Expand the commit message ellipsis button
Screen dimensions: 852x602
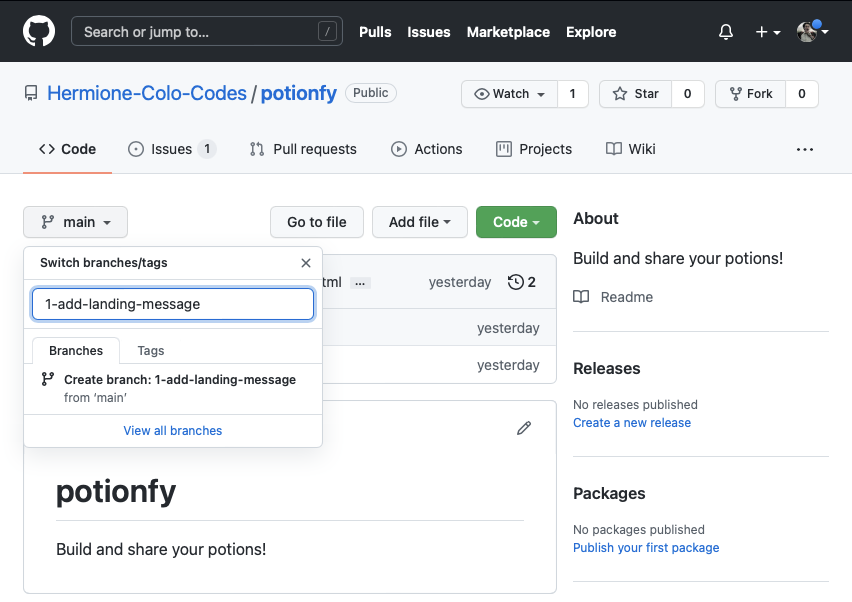361,283
